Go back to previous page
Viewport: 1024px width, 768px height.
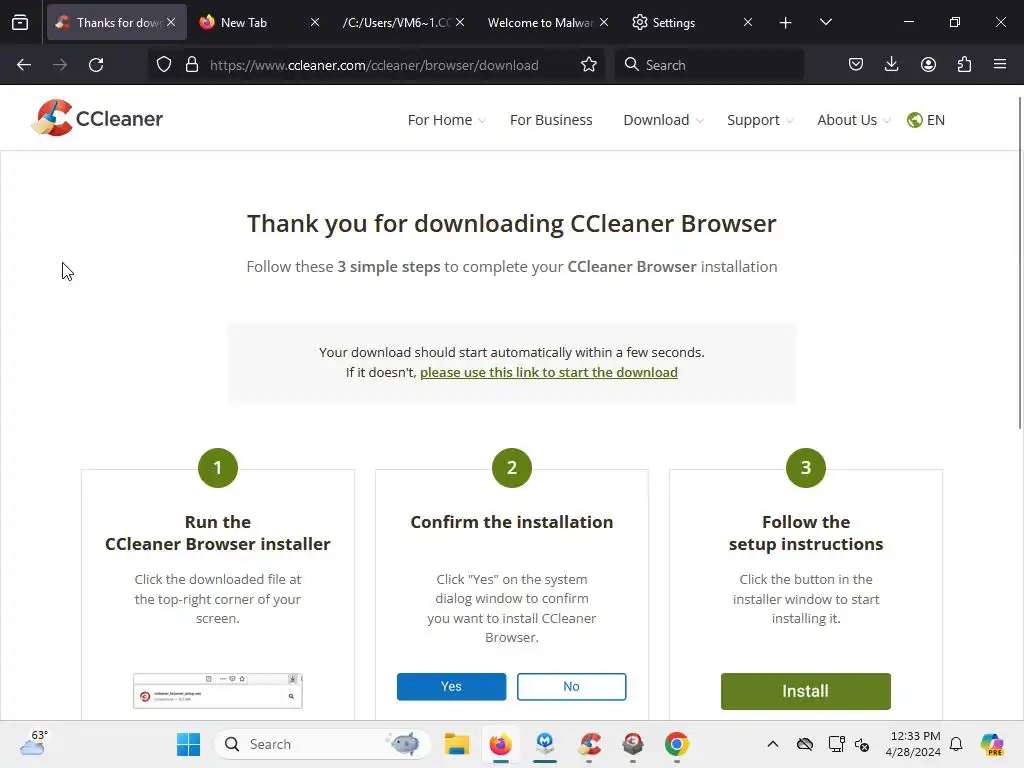(x=24, y=65)
